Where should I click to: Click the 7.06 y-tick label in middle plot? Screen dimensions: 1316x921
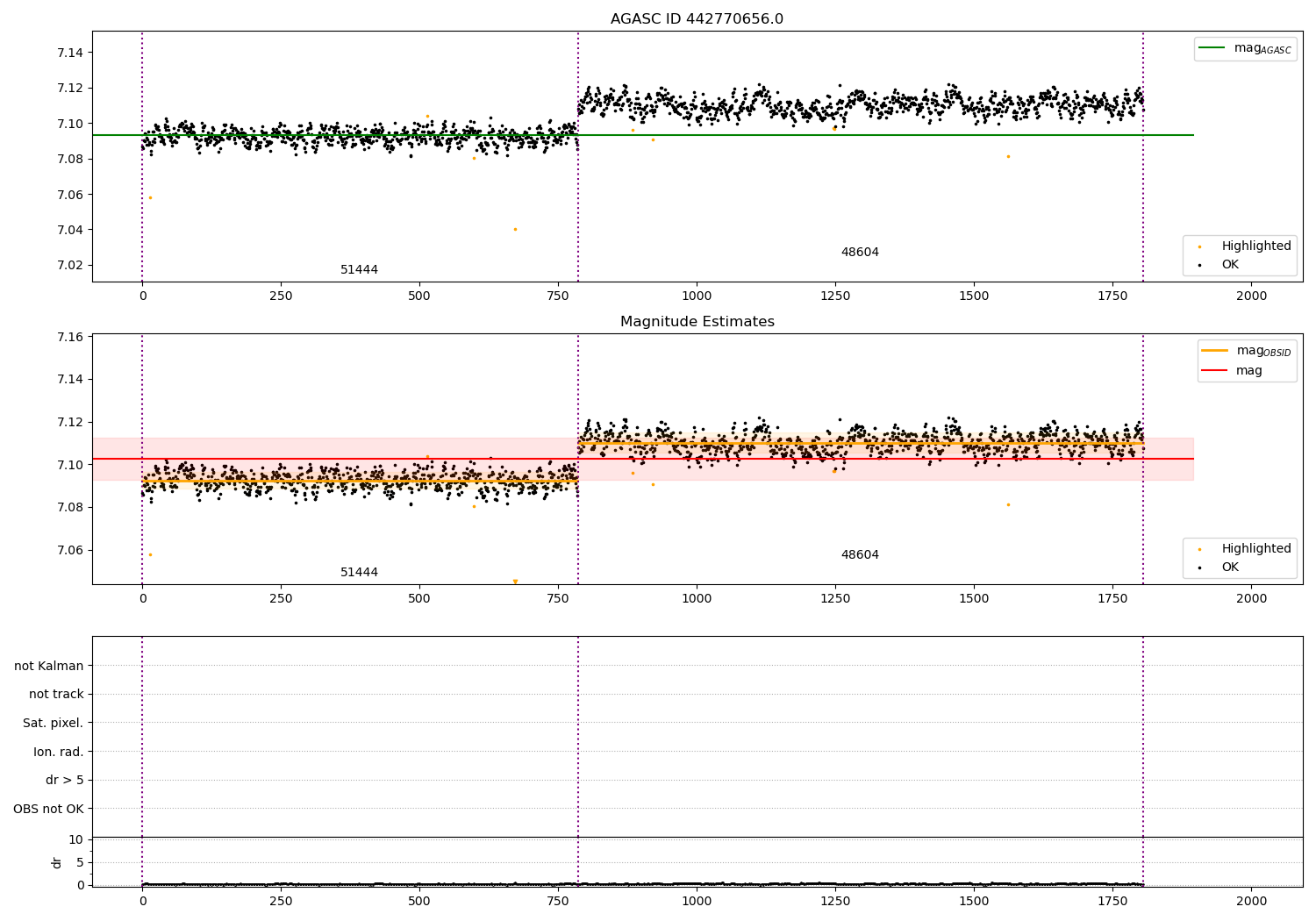[70, 551]
